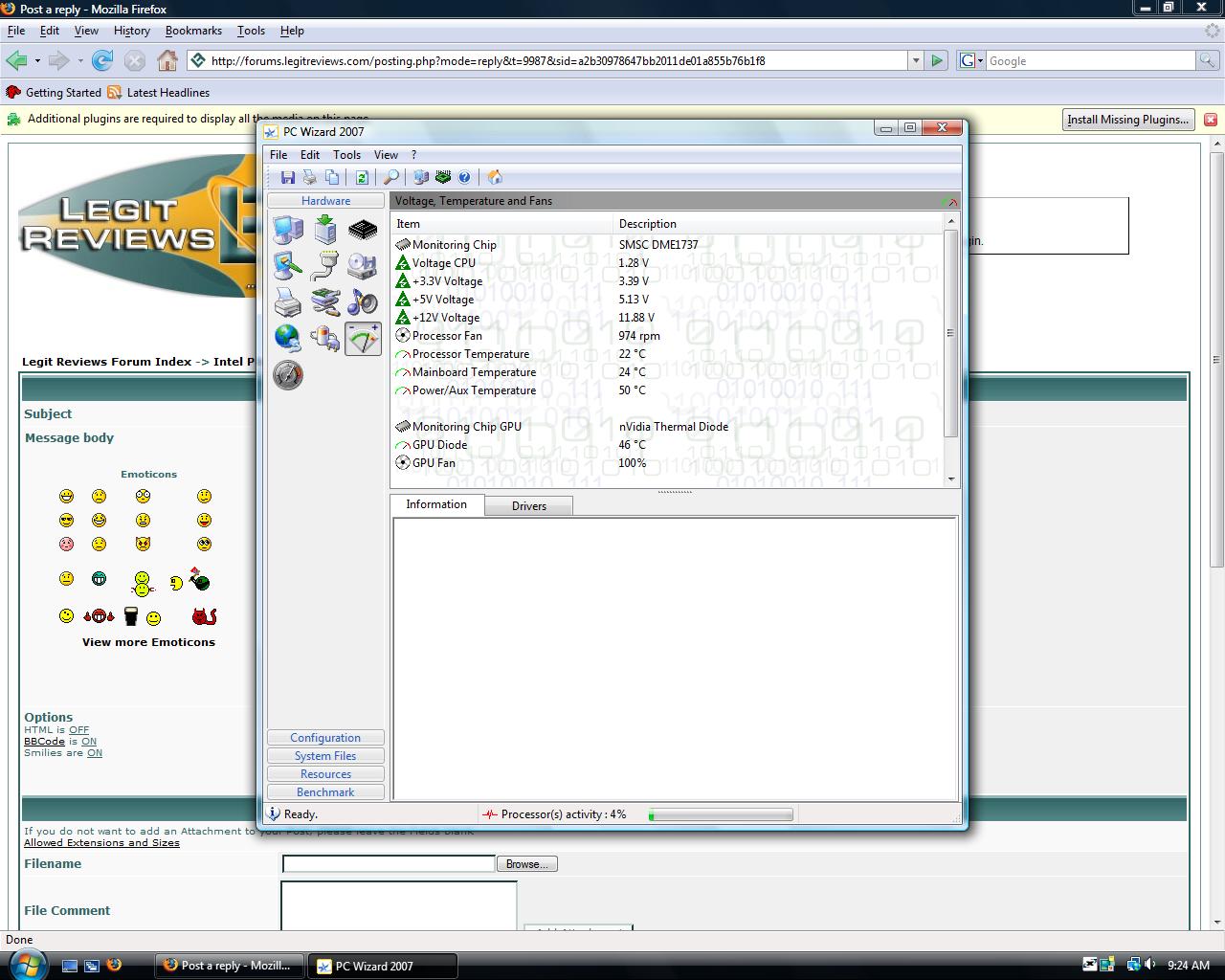Expand the Back button history dropdown arrow
The image size is (1225, 980).
pyautogui.click(x=37, y=60)
